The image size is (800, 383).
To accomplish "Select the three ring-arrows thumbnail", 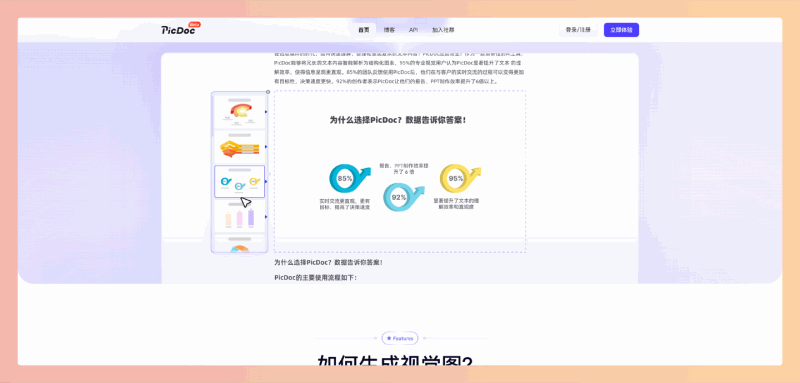I will click(239, 182).
